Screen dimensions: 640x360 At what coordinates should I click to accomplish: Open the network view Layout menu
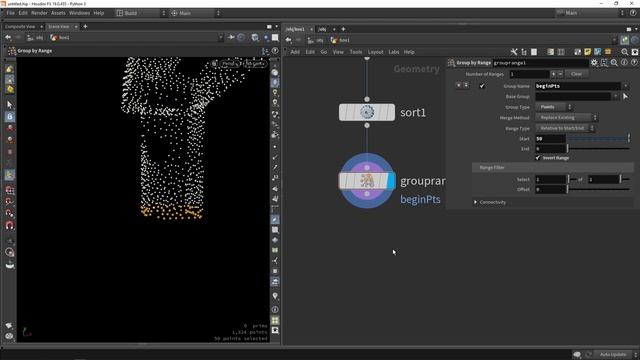pos(375,52)
